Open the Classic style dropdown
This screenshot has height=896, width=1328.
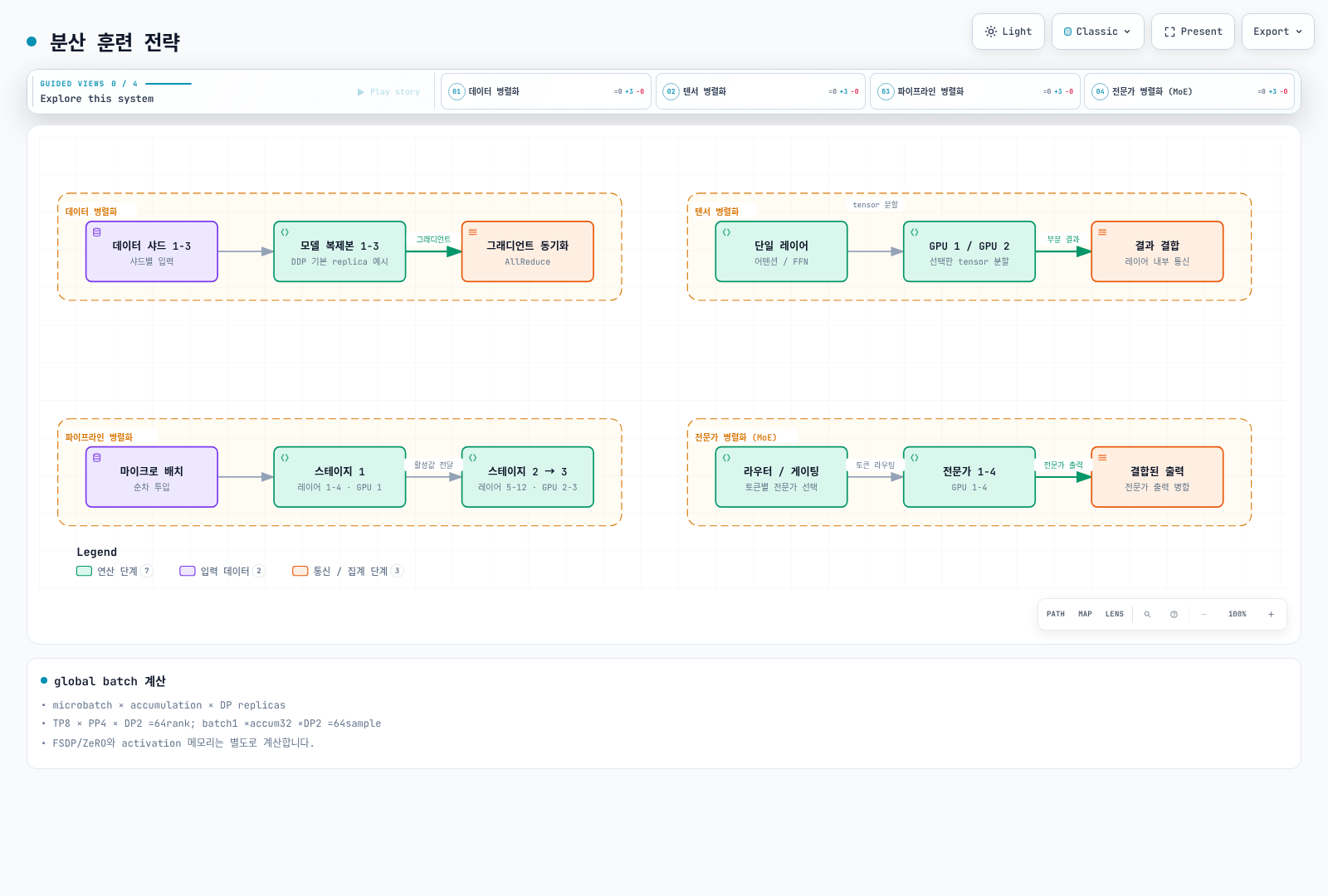click(x=1097, y=32)
